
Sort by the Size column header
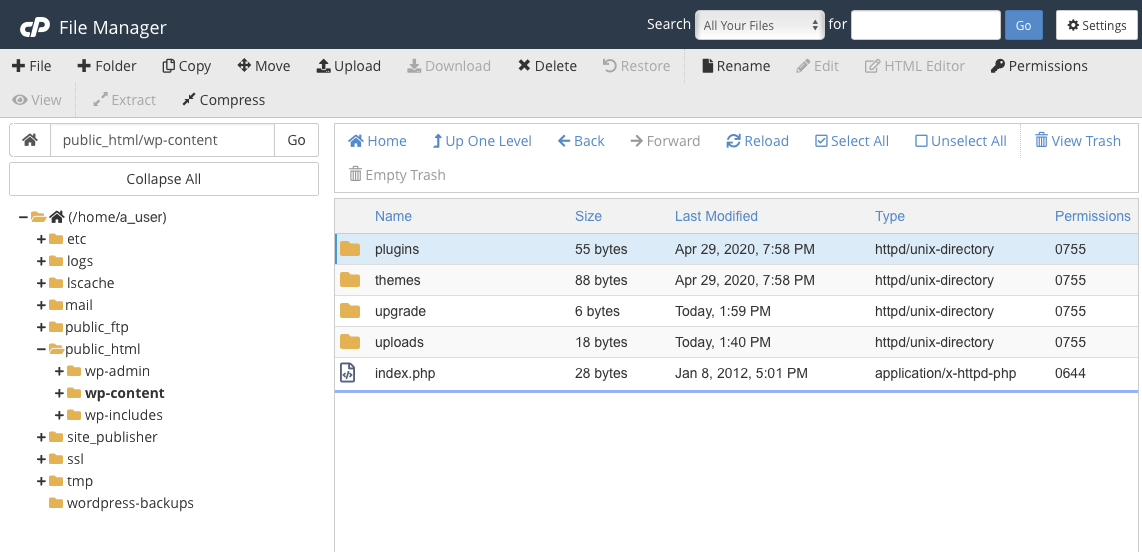[x=588, y=216]
